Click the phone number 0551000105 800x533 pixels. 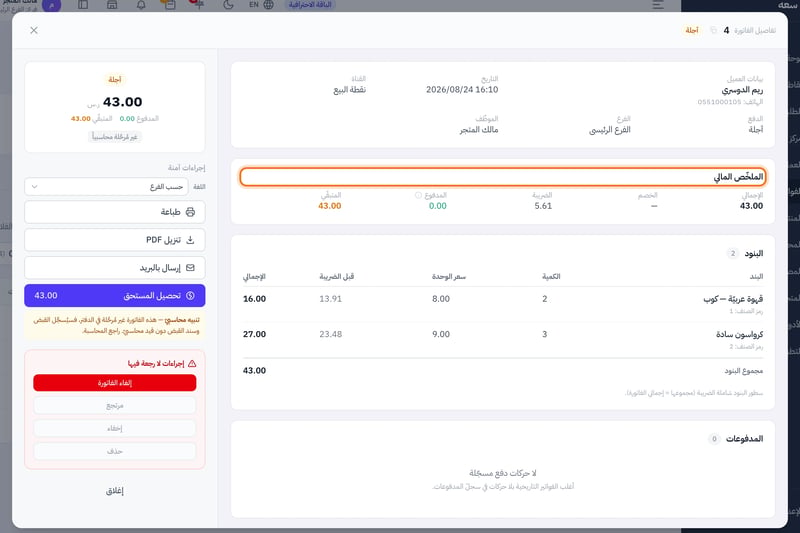point(719,102)
